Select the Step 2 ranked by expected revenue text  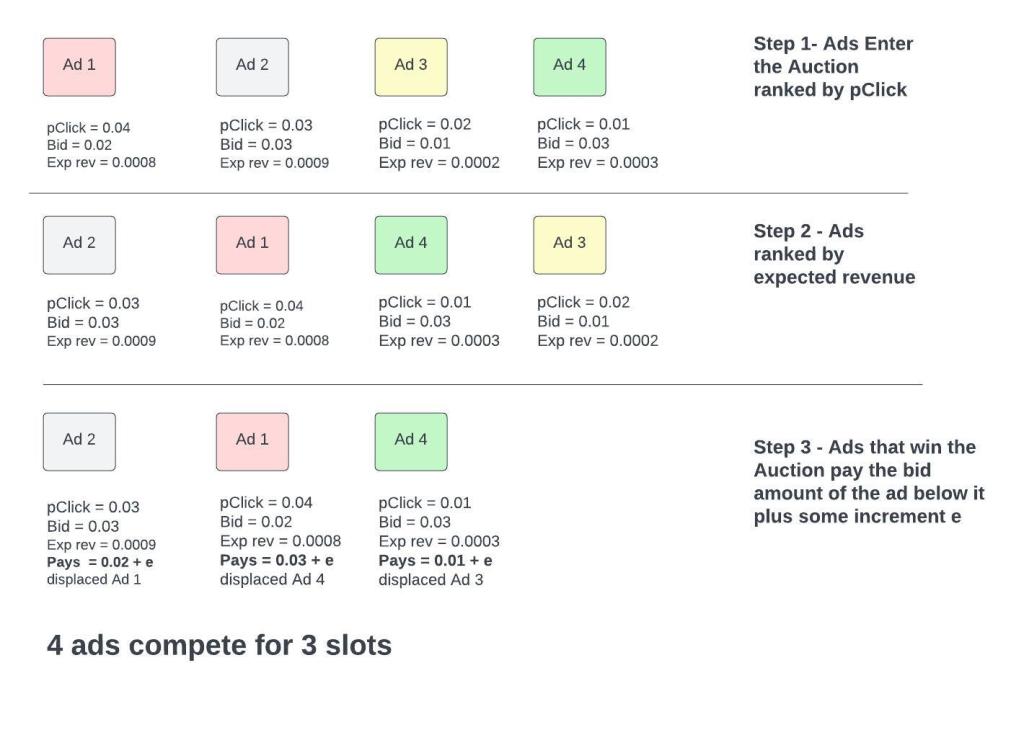834,254
